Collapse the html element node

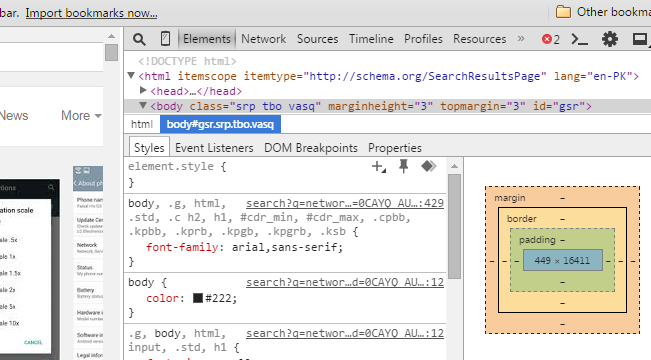click(131, 76)
